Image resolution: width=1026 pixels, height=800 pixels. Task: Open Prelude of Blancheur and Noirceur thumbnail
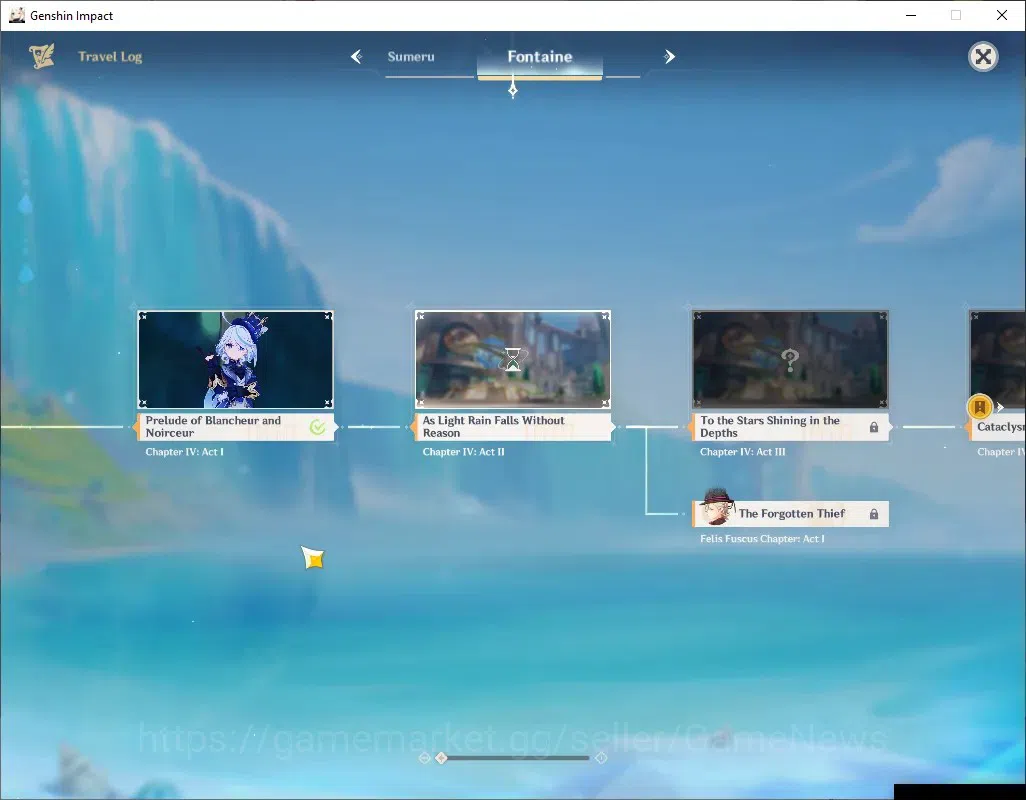(x=236, y=360)
